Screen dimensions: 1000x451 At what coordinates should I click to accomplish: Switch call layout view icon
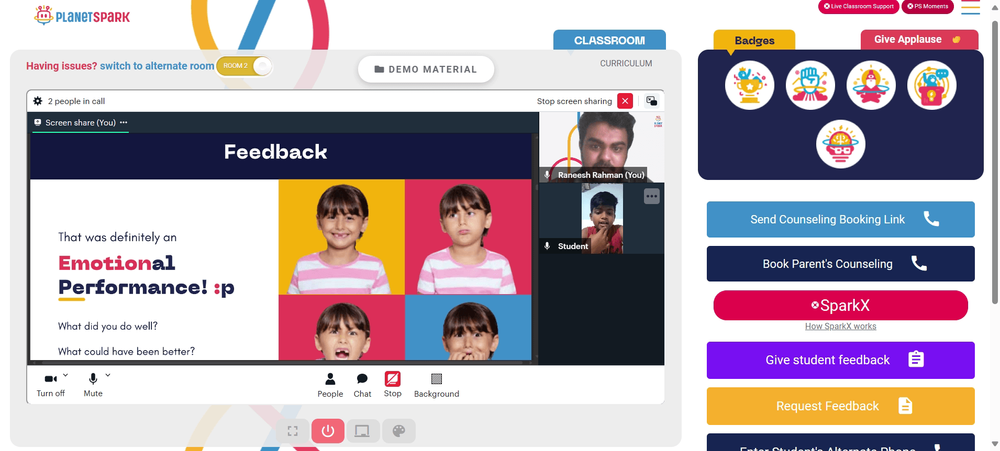point(651,101)
